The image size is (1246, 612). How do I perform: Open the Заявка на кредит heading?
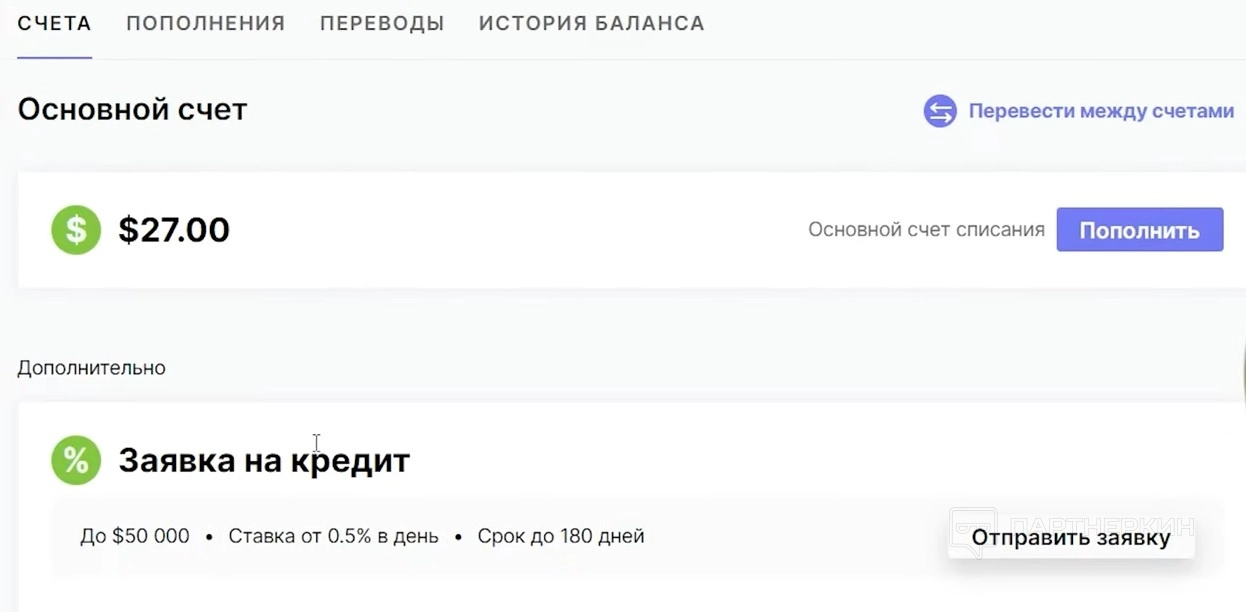[264, 460]
